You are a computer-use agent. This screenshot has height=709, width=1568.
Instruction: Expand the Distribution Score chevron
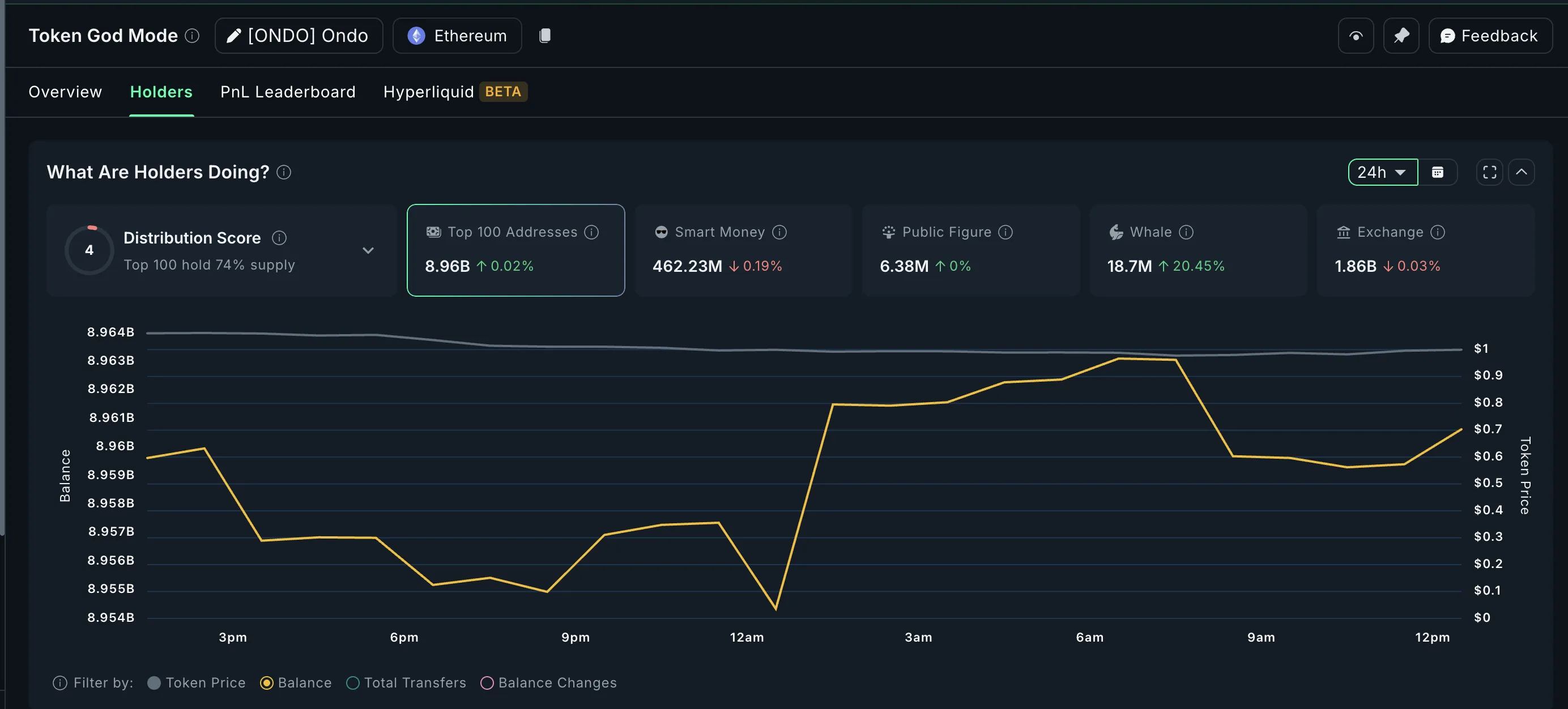(x=368, y=250)
